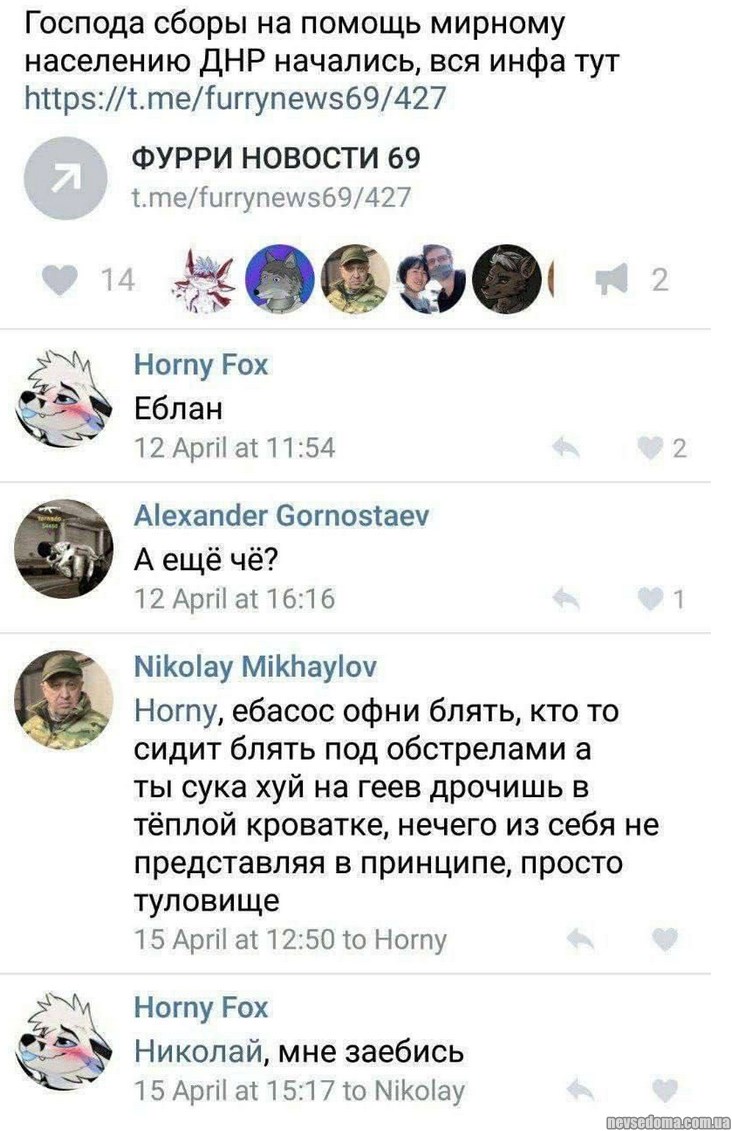Like the post with 14 likes
Viewport: 732px width, 1131px height.
pos(60,281)
